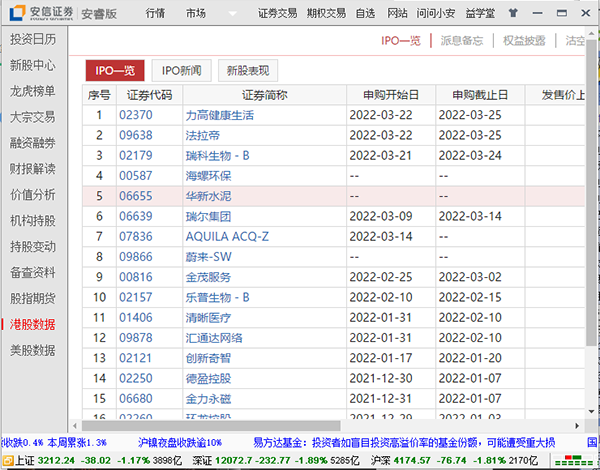Switch to the 派息备忘 tab
The height and width of the screenshot is (470, 600).
click(462, 41)
